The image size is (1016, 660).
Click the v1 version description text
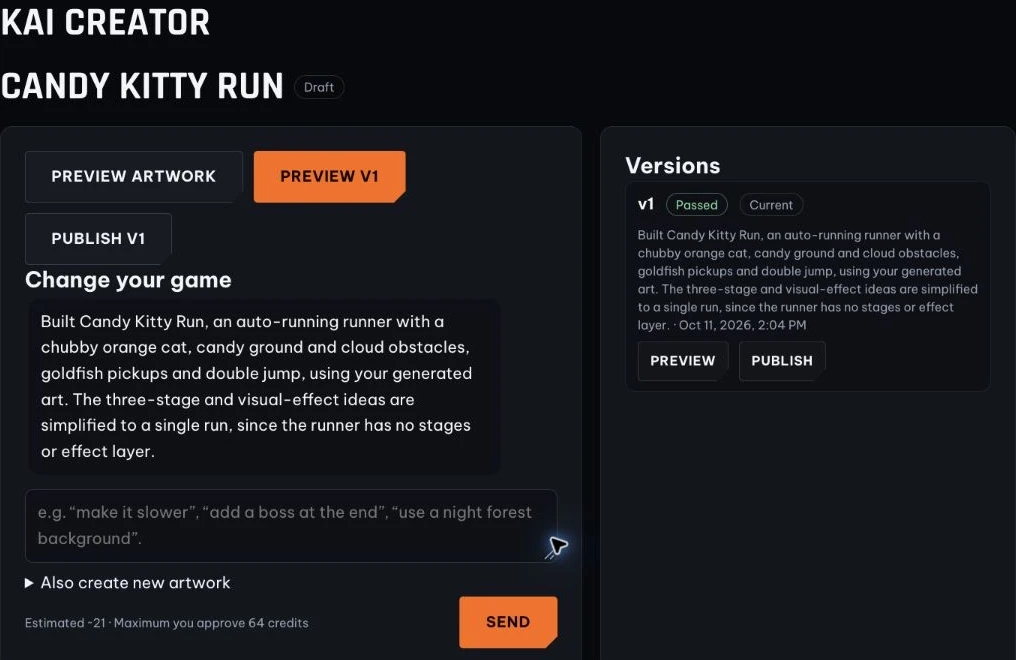pyautogui.click(x=807, y=280)
